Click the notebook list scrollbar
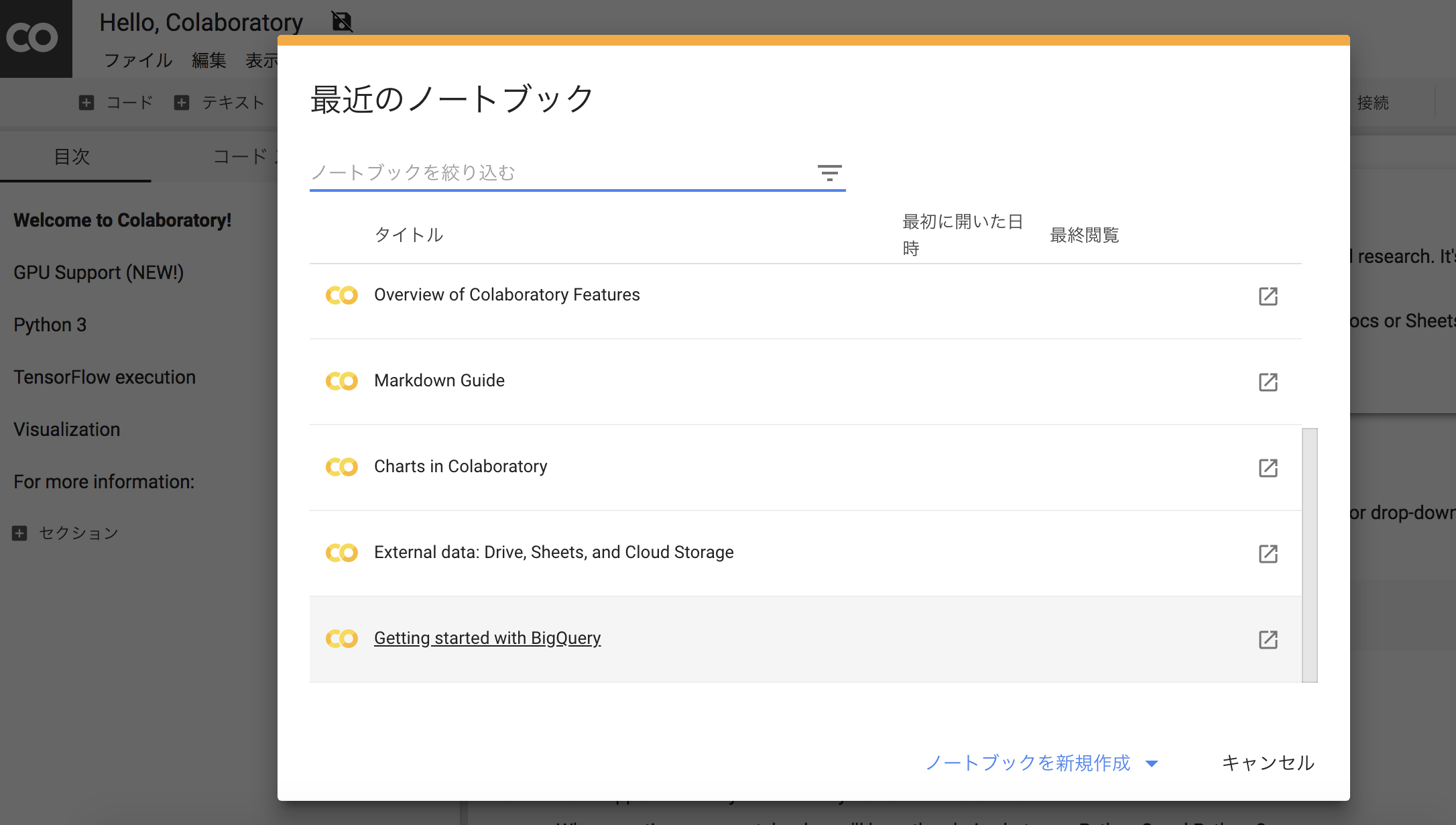The height and width of the screenshot is (825, 1456). click(x=1310, y=555)
